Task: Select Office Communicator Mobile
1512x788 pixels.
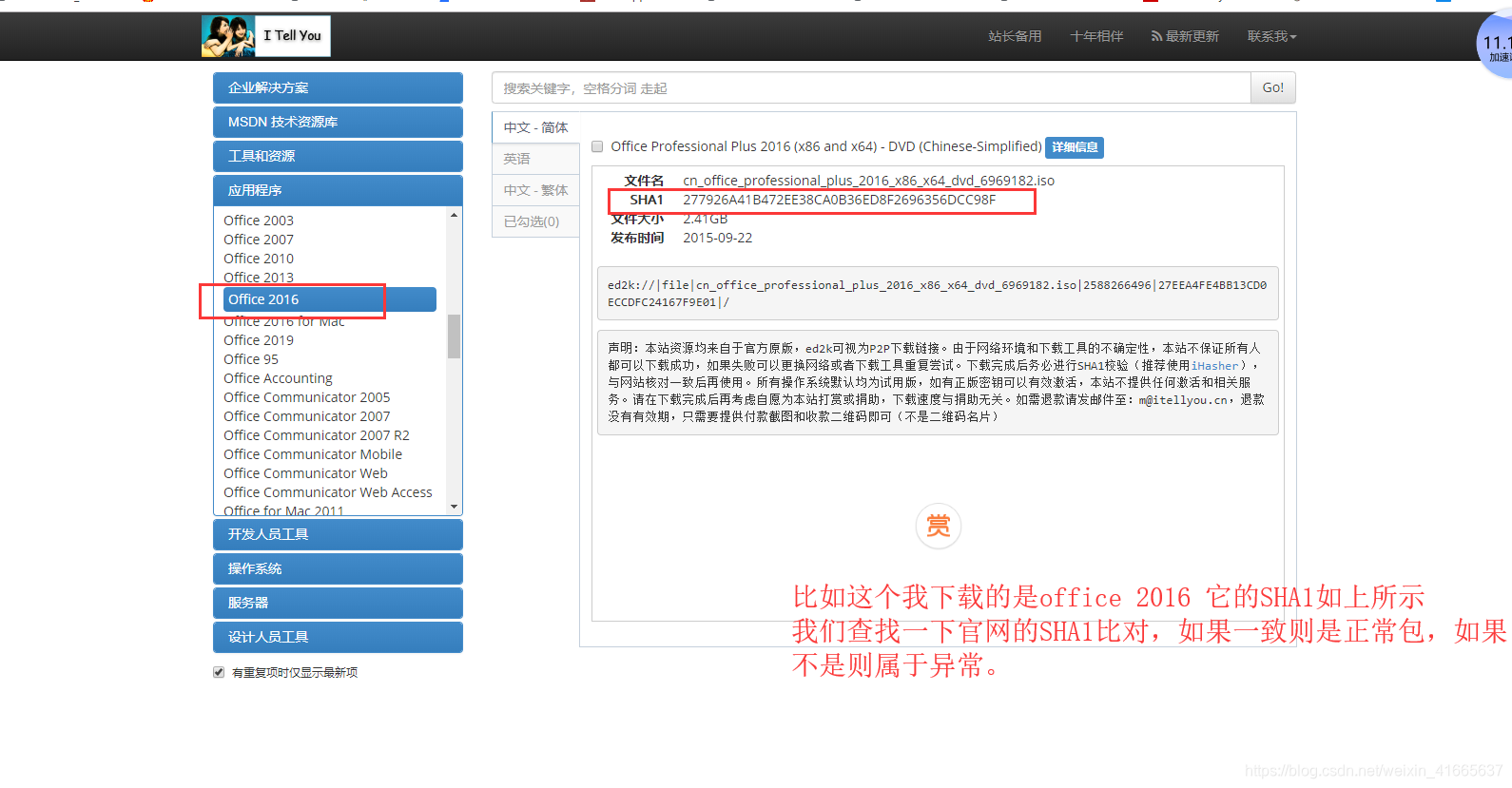Action: (x=313, y=454)
